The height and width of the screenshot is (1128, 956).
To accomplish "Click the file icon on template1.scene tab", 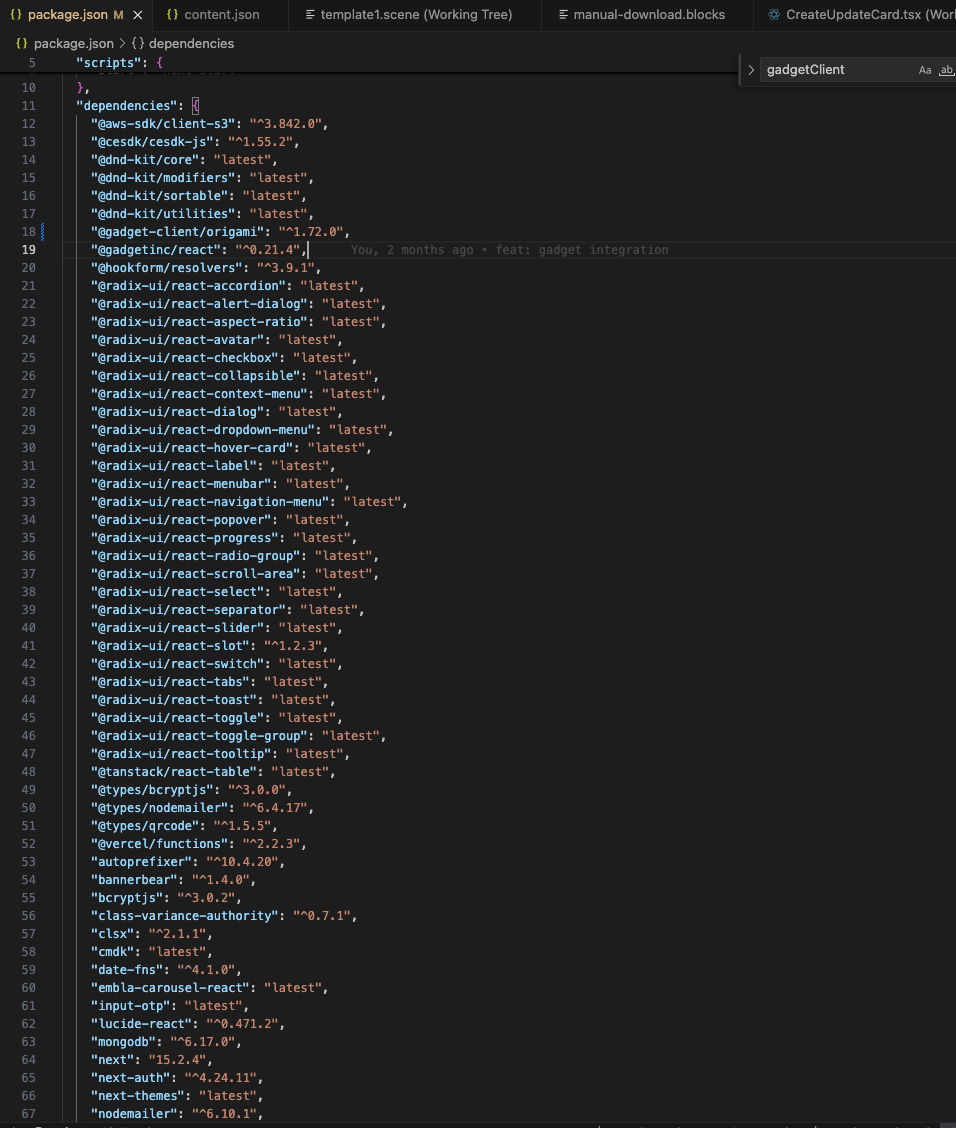I will pyautogui.click(x=310, y=14).
